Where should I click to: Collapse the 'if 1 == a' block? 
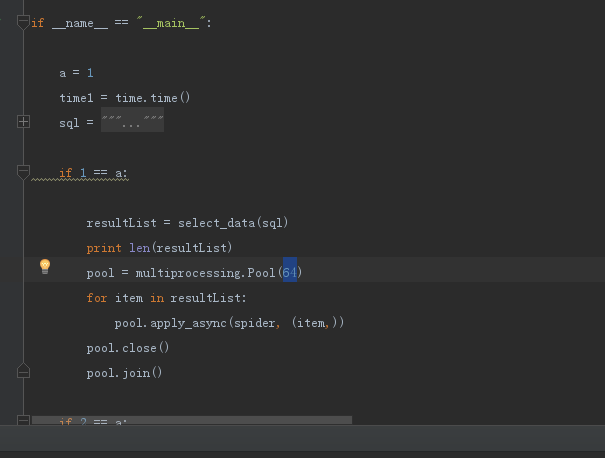click(x=24, y=172)
